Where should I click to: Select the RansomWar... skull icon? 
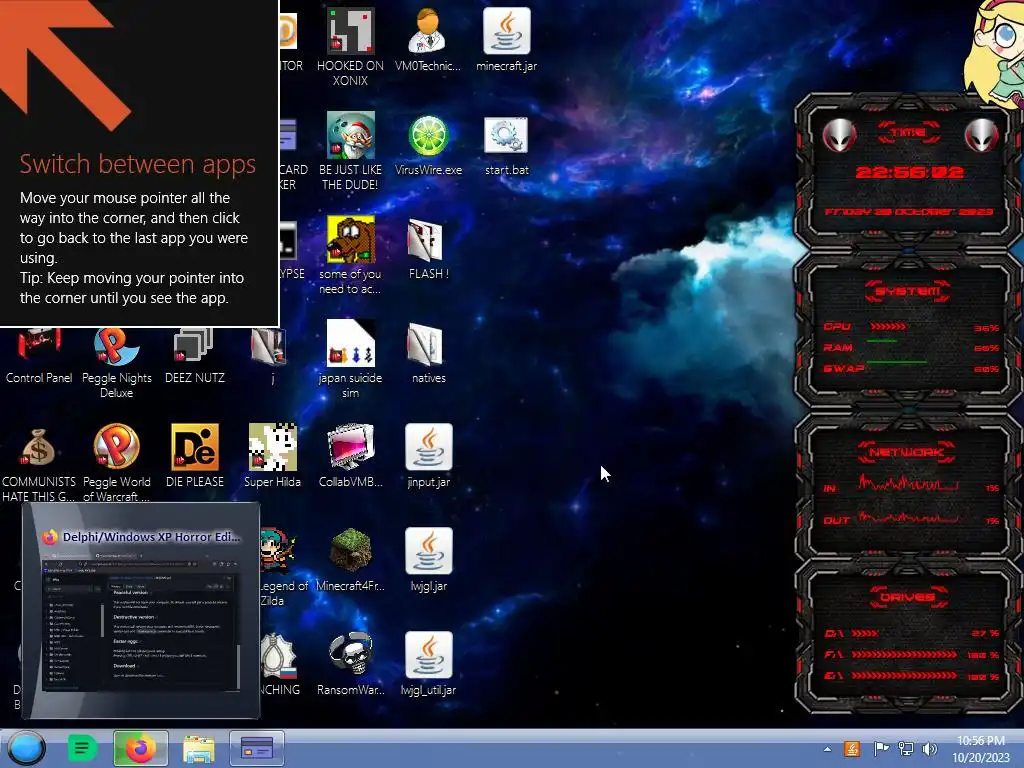(x=351, y=654)
